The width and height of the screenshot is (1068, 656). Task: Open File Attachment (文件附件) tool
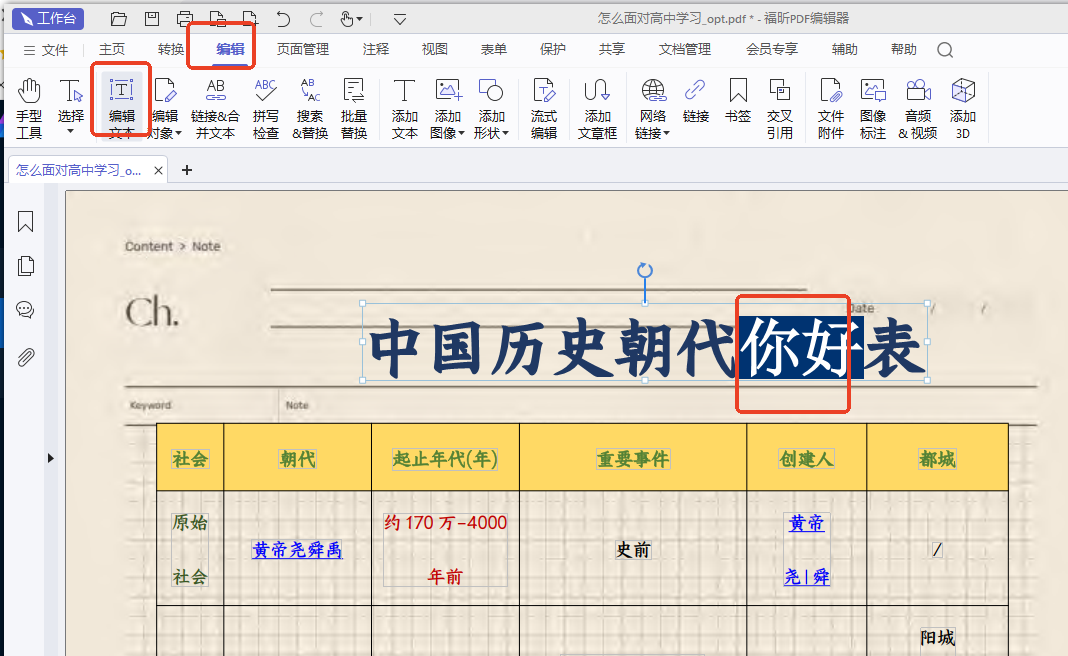[x=831, y=108]
